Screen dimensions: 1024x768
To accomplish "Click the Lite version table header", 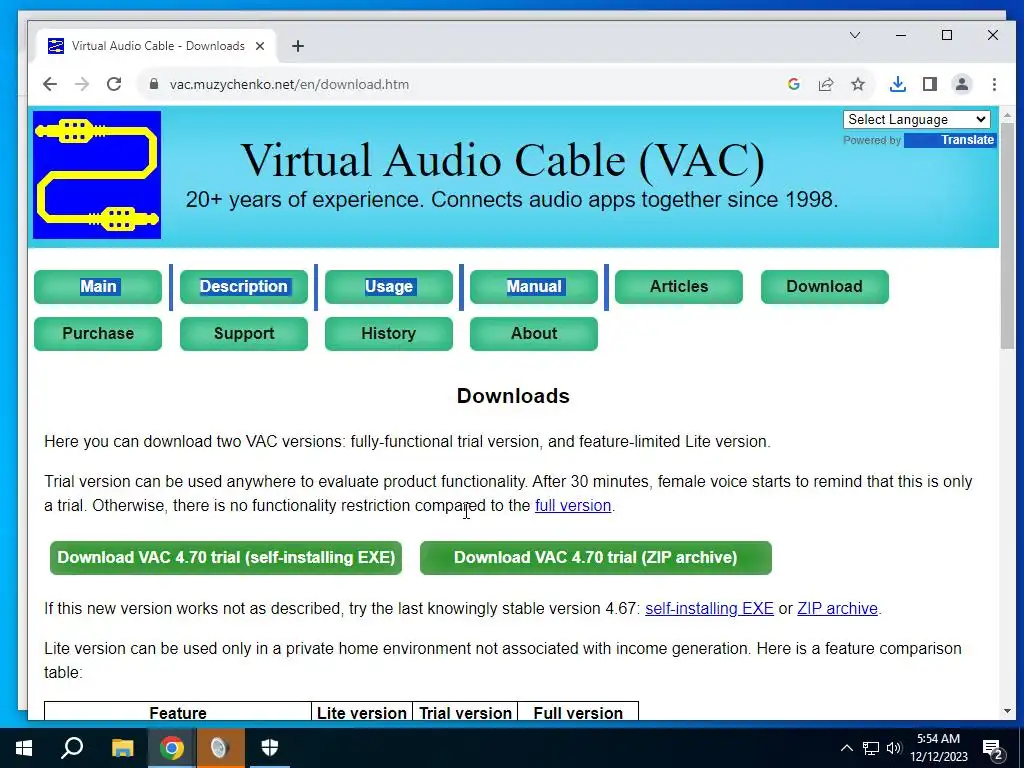I will point(362,712).
